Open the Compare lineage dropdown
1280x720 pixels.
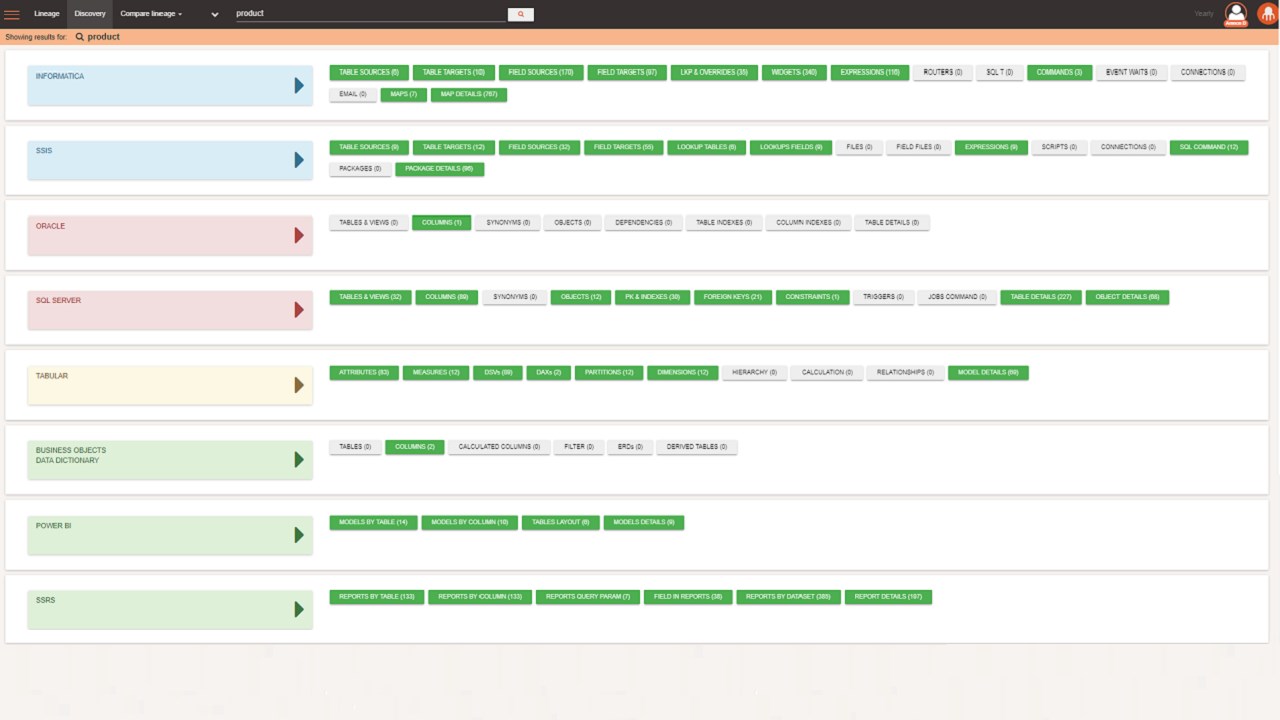coord(151,14)
